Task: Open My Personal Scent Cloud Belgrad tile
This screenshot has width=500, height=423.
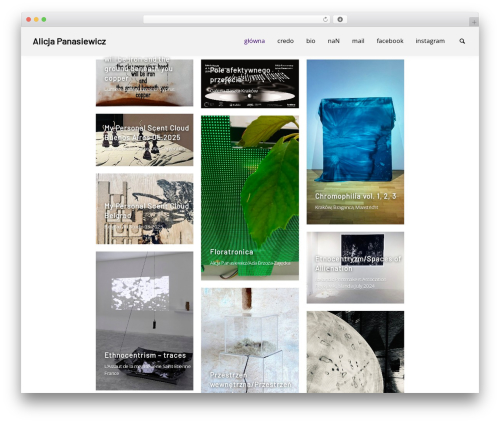Action: [x=145, y=209]
